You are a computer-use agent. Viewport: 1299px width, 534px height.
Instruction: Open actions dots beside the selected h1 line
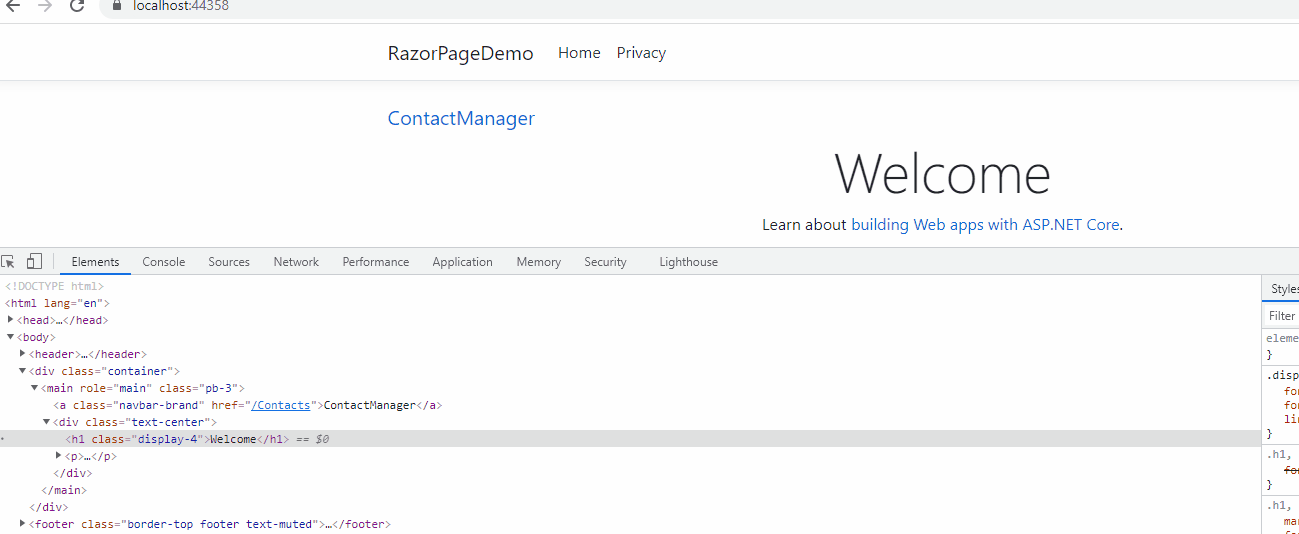3,439
